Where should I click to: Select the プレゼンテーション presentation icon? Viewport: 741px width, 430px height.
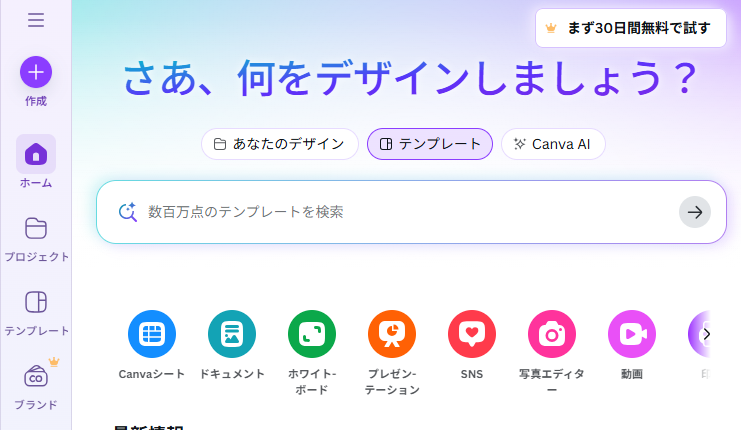[392, 334]
